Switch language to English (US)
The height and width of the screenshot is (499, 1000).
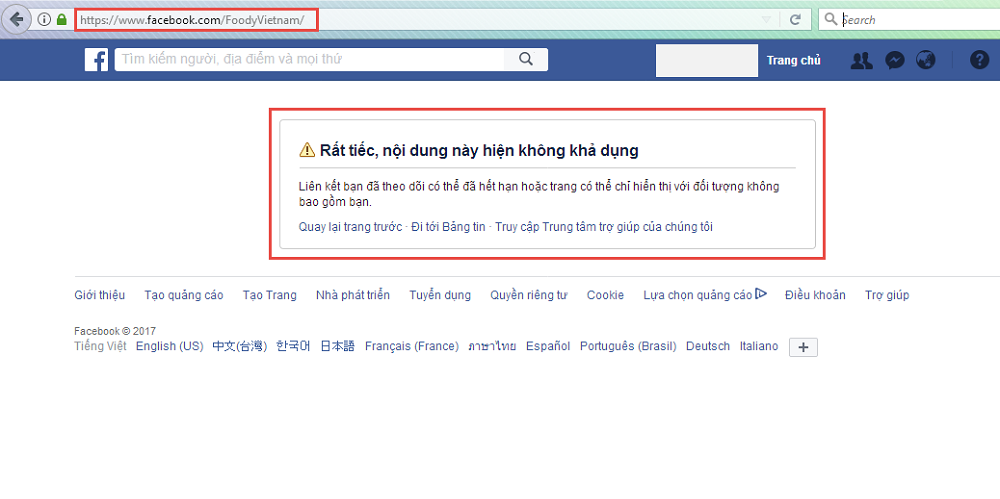(170, 346)
